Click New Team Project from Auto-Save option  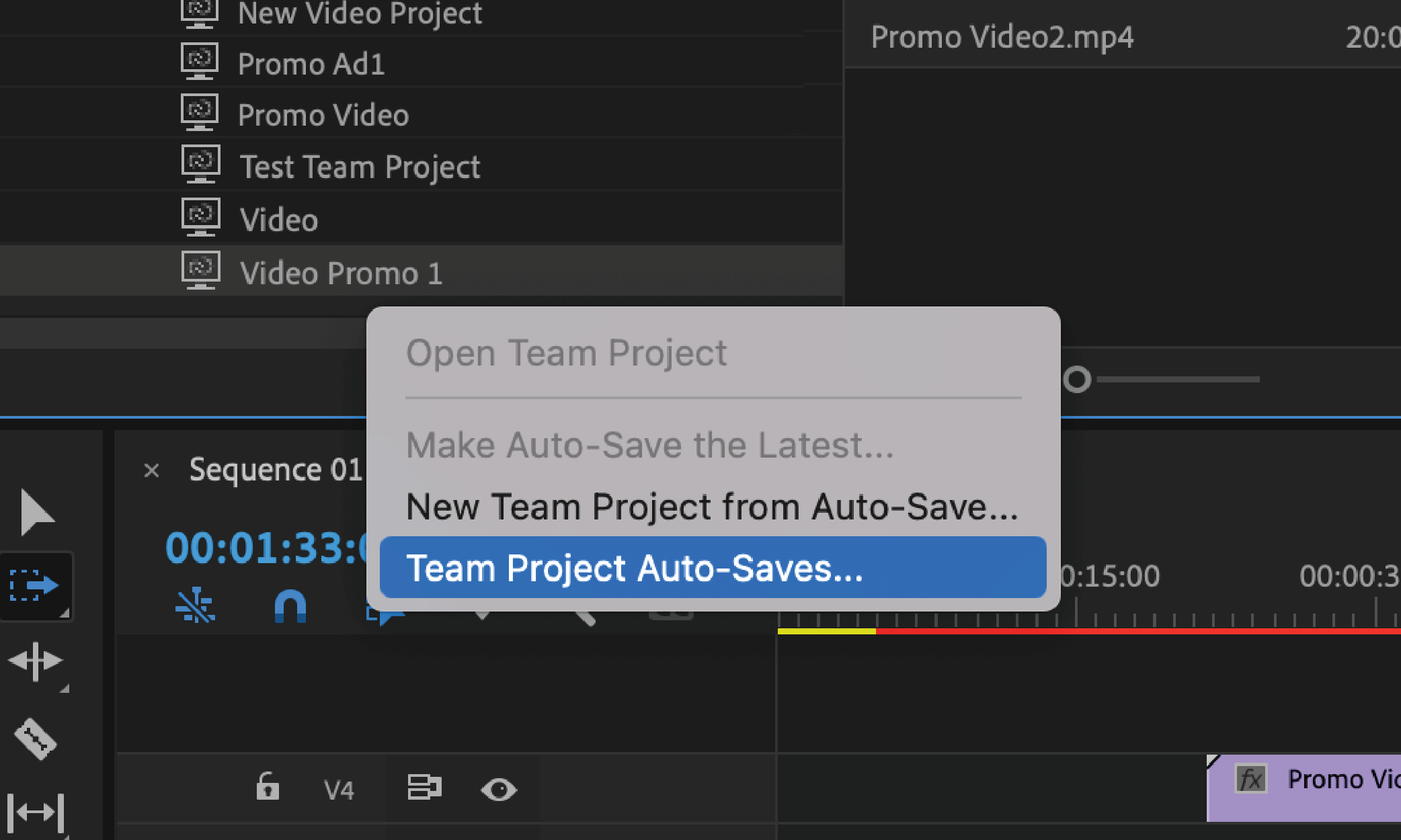coord(713,507)
